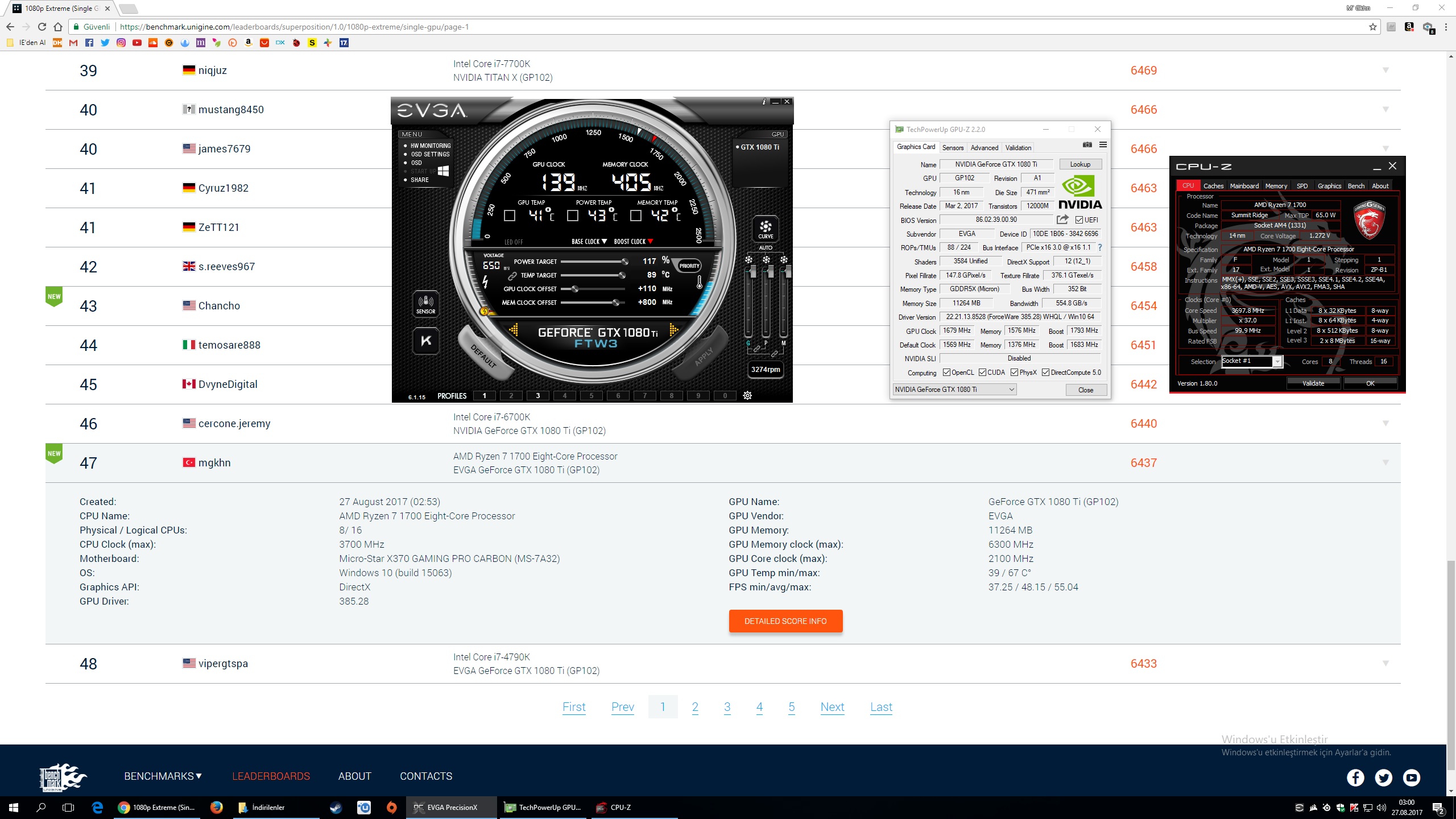The height and width of the screenshot is (819, 1456).
Task: Open Unigine Twitter footer icon
Action: 1384,777
